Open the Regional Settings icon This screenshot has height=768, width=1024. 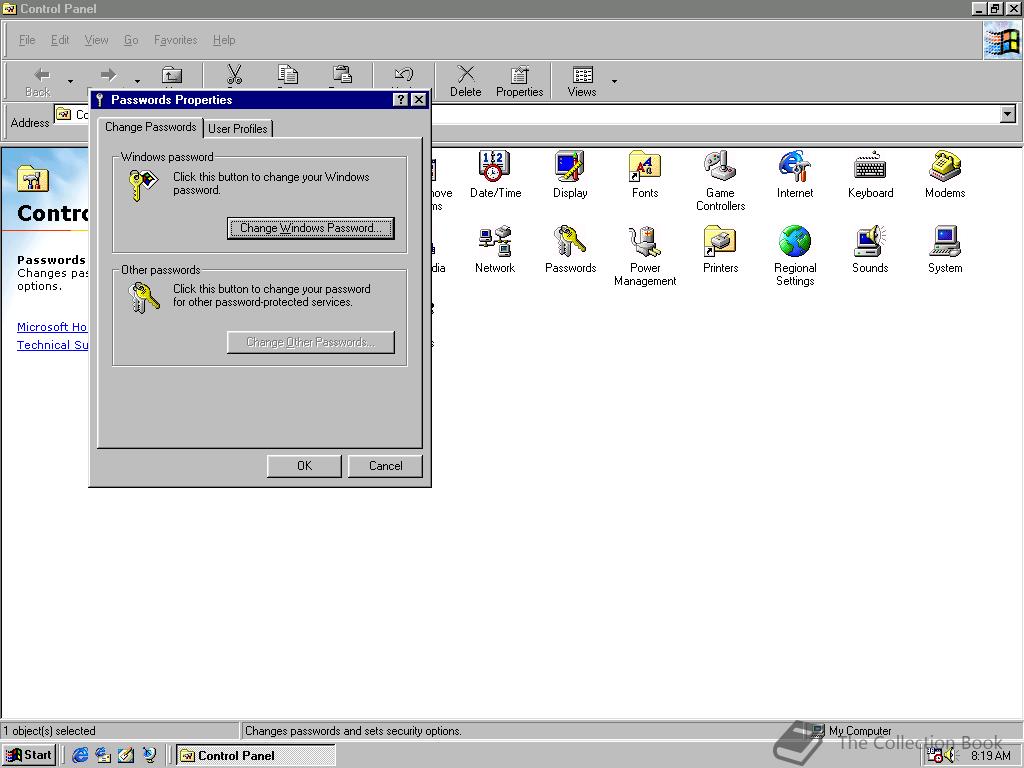tap(795, 256)
